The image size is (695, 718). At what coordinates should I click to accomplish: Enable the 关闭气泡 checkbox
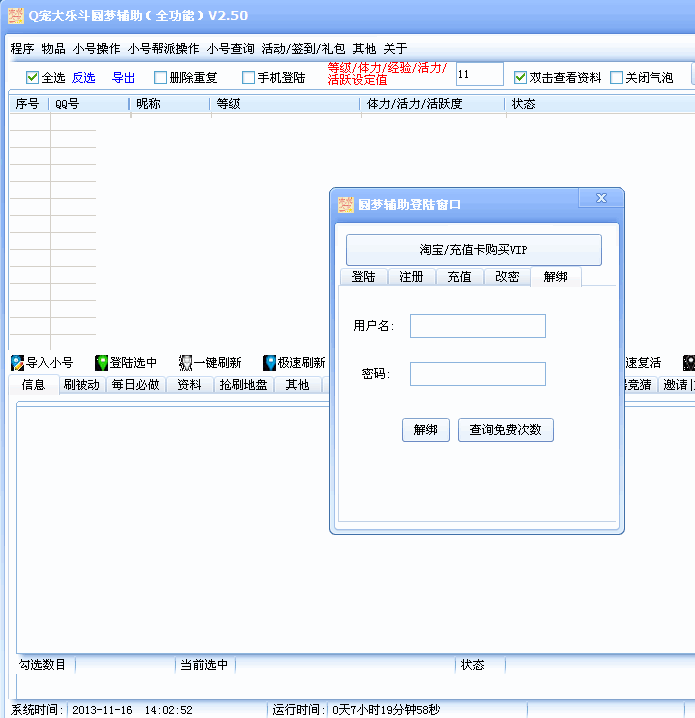(616, 77)
